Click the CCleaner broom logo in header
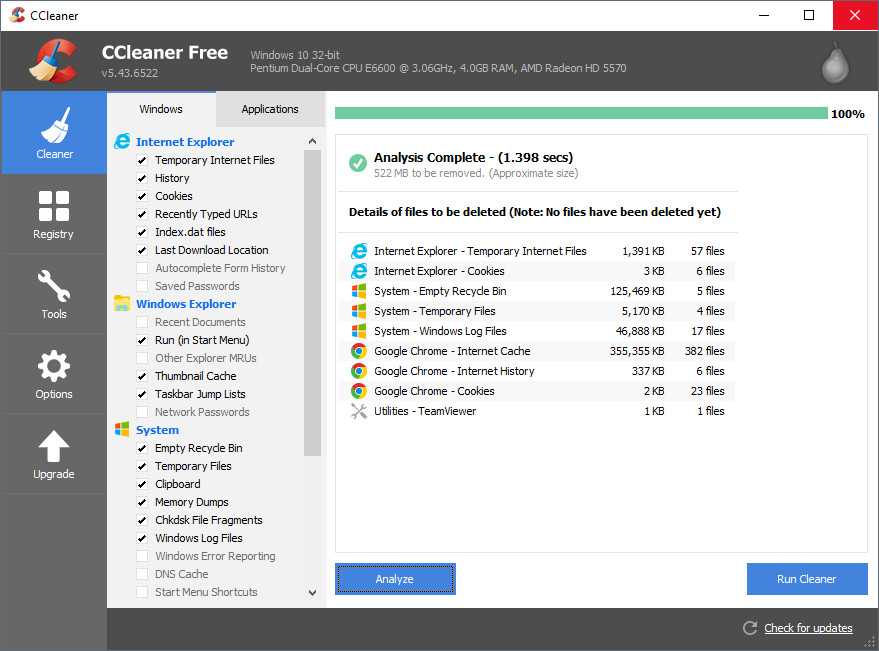This screenshot has width=879, height=651. pyautogui.click(x=54, y=61)
